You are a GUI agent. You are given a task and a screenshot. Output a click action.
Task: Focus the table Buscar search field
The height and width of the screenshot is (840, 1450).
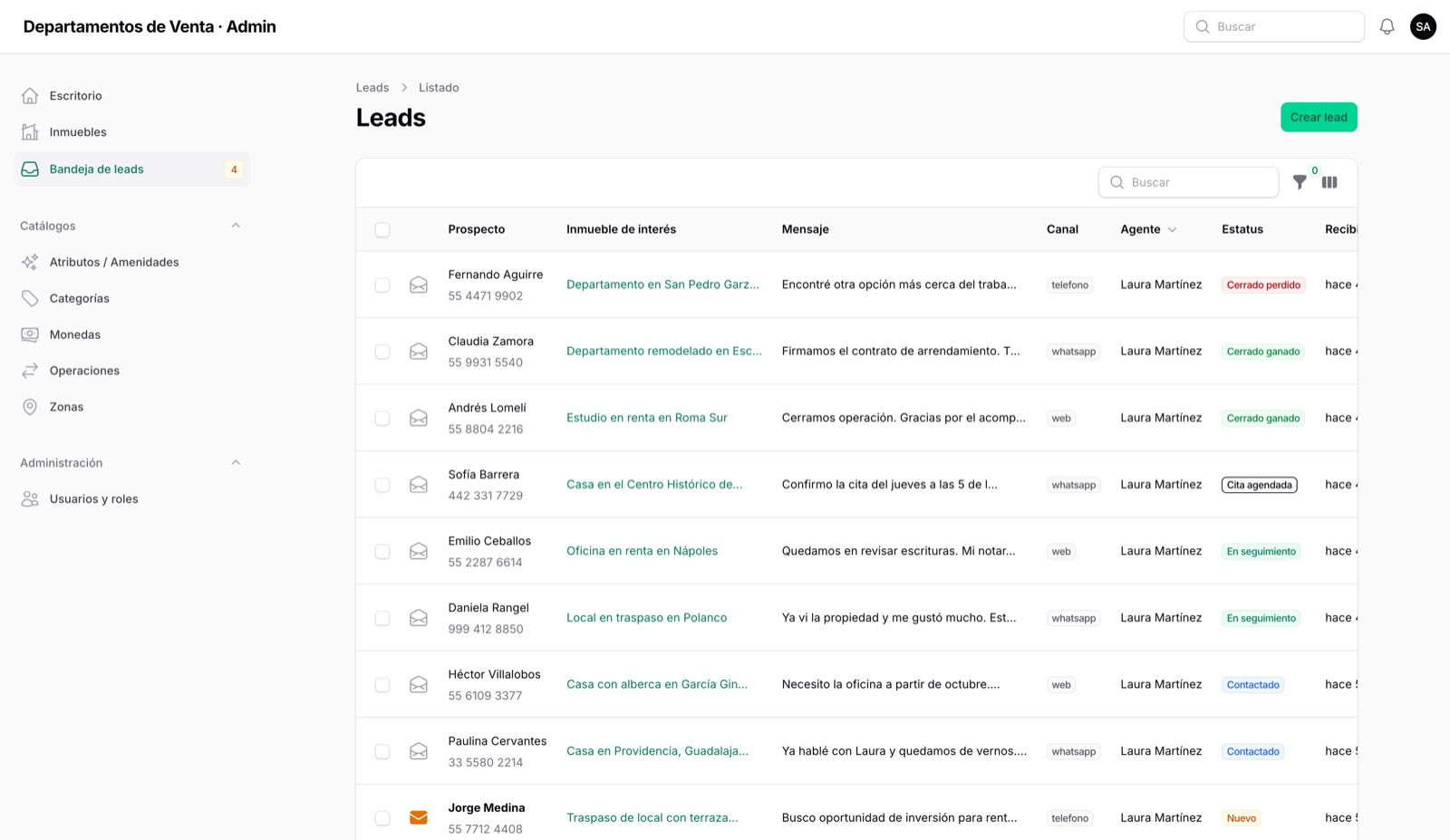click(x=1188, y=182)
